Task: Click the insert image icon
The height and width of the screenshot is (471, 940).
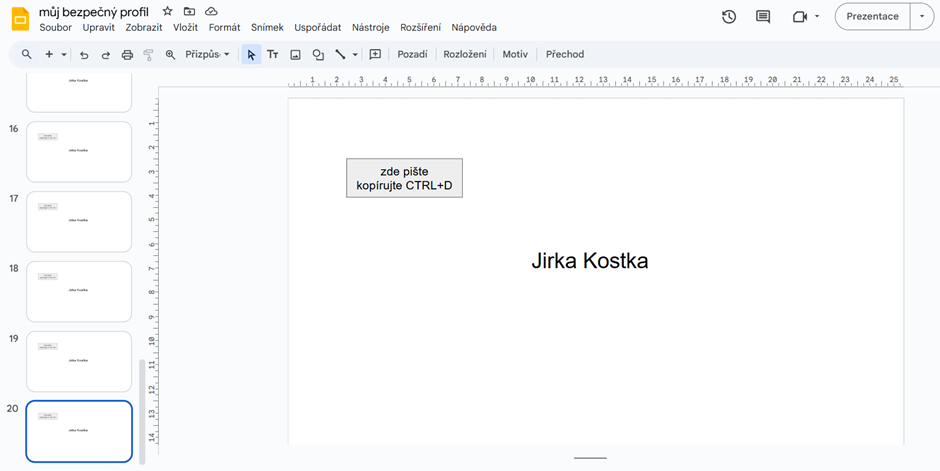Action: [295, 55]
